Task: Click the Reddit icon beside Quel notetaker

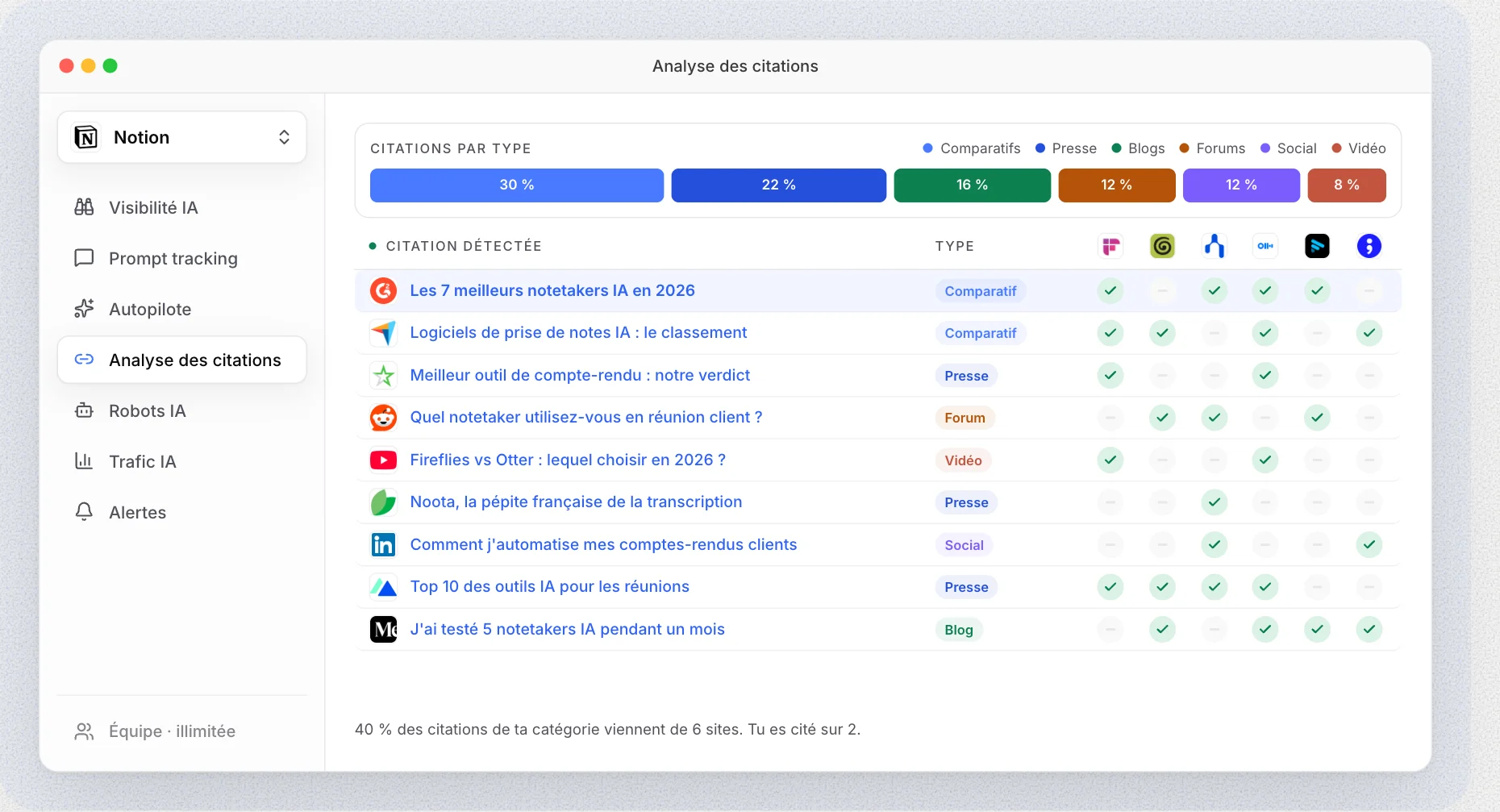Action: point(383,418)
